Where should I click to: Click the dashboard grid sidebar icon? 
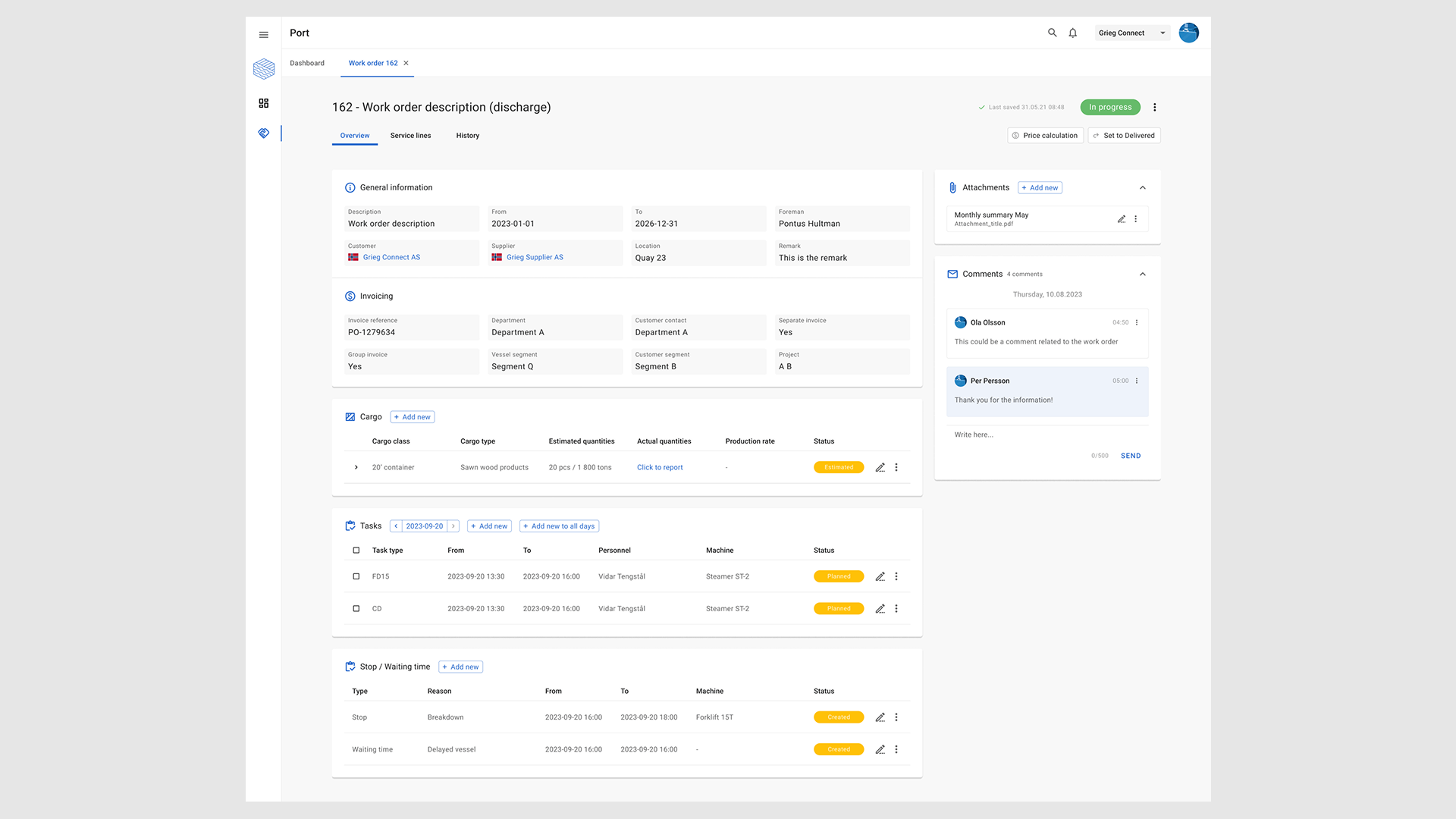click(x=263, y=103)
